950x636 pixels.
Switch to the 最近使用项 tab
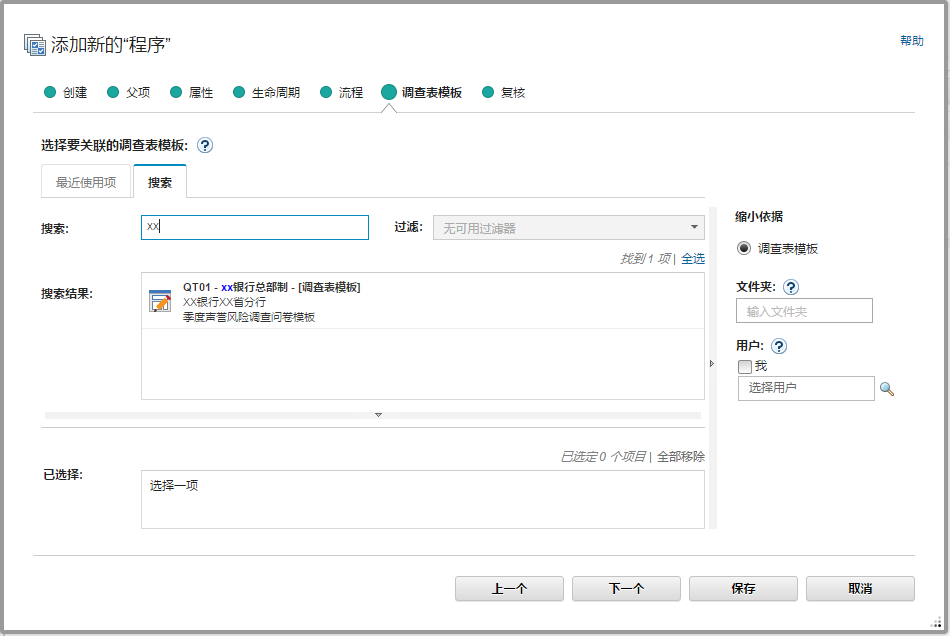pyautogui.click(x=86, y=182)
